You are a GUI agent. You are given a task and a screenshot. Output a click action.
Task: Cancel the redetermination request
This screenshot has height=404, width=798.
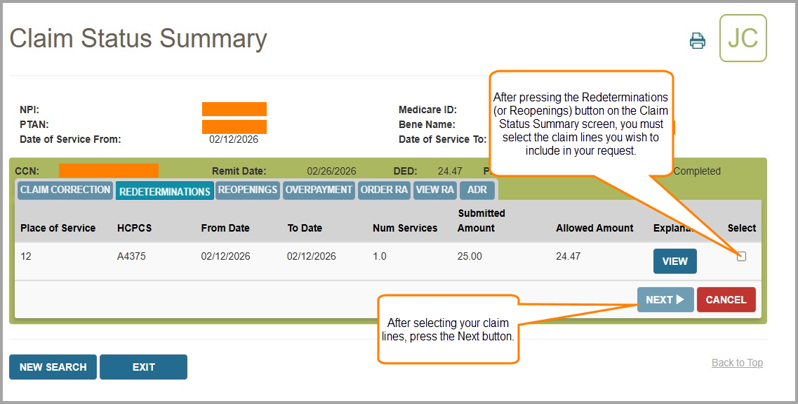coord(726,300)
